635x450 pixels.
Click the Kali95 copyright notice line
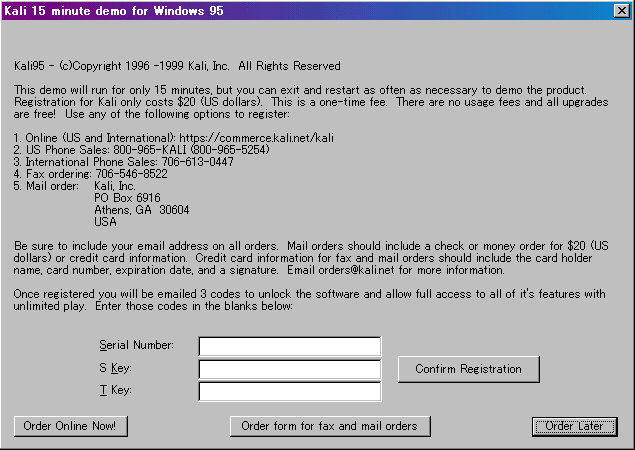coord(177,66)
